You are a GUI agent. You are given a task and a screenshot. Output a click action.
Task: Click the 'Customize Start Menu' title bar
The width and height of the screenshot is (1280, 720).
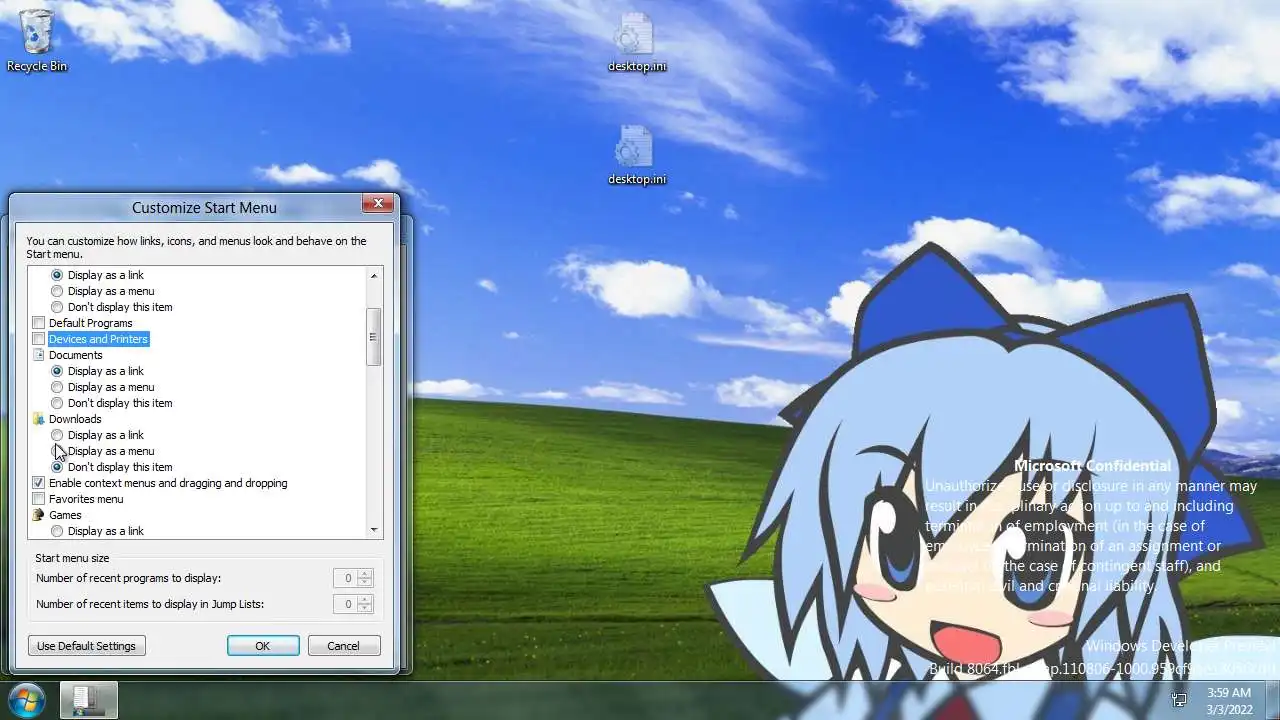click(x=204, y=207)
